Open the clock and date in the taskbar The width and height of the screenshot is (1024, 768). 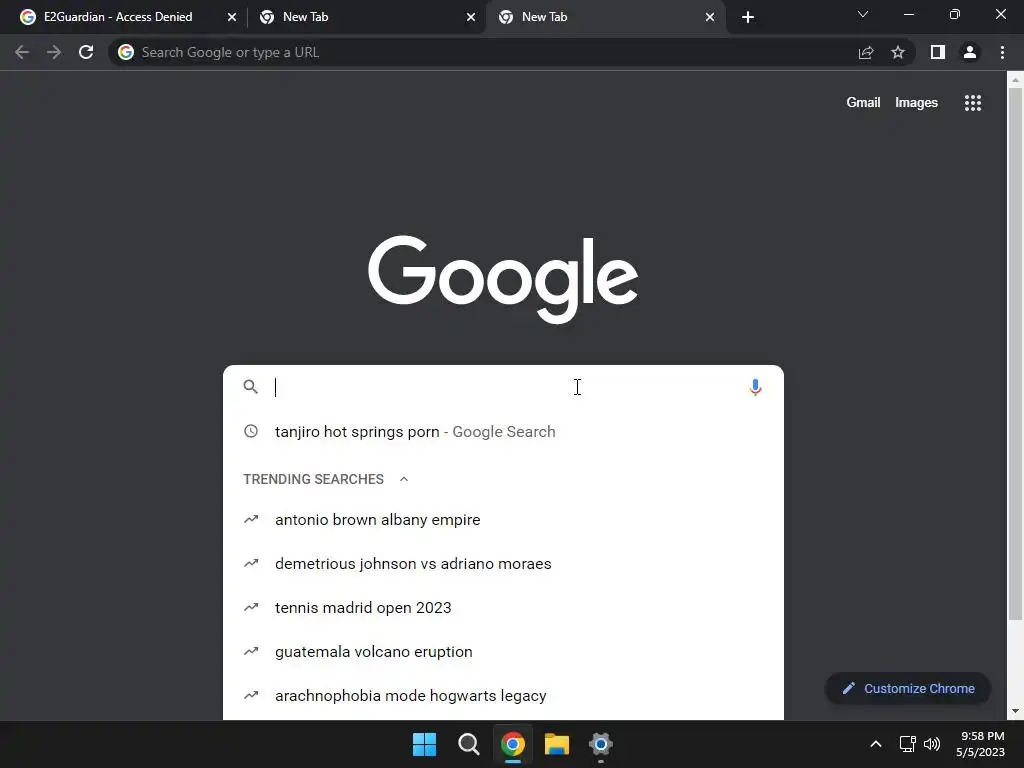point(980,744)
